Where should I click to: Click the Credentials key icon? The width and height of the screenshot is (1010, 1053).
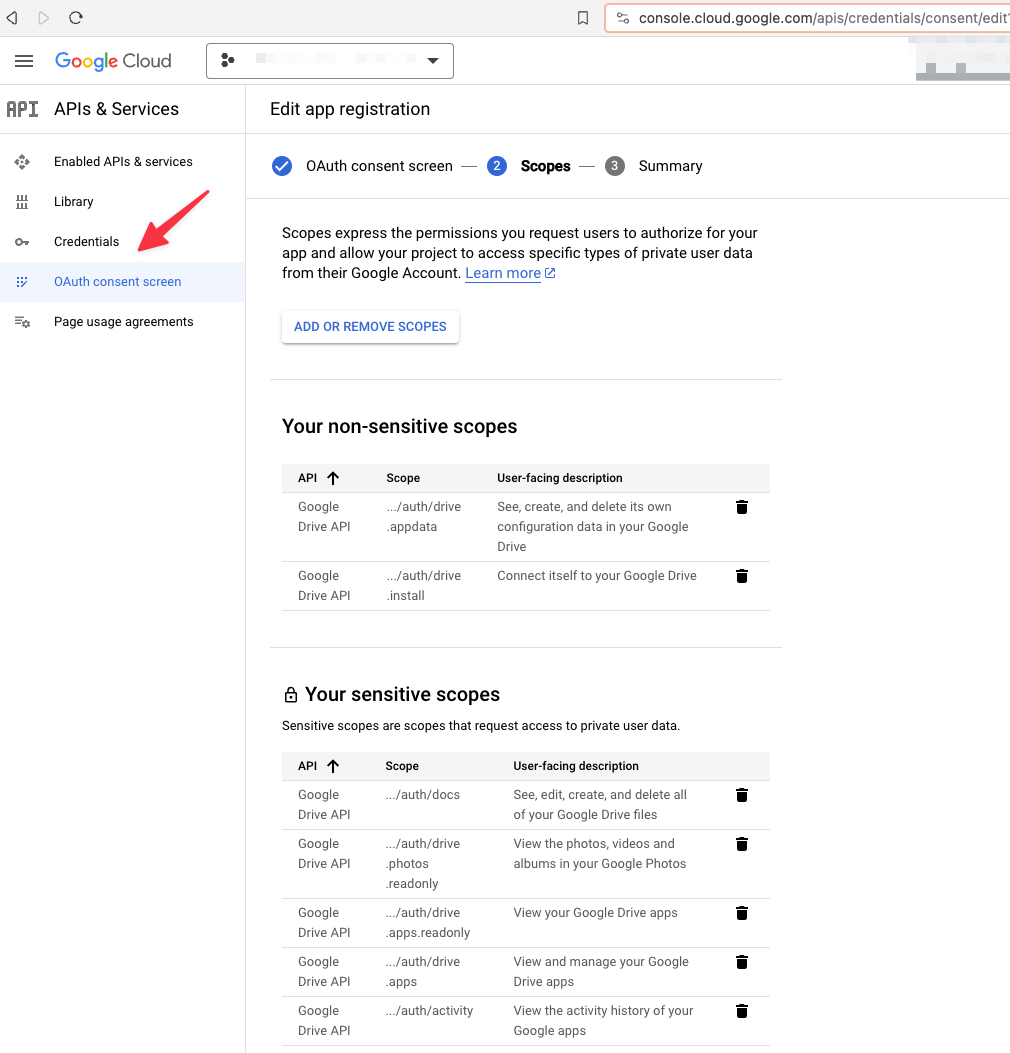click(x=22, y=242)
